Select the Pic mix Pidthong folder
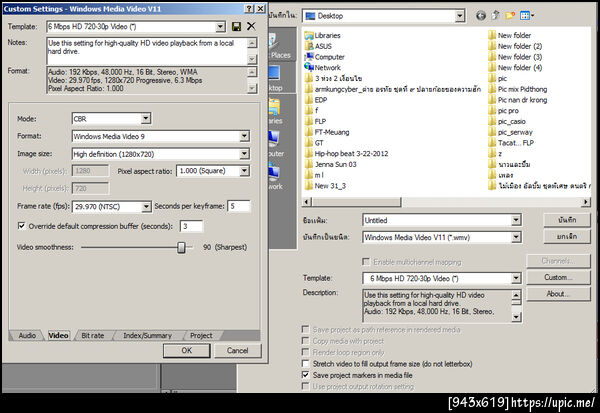Viewport: 600px width, 413px height. [x=518, y=89]
